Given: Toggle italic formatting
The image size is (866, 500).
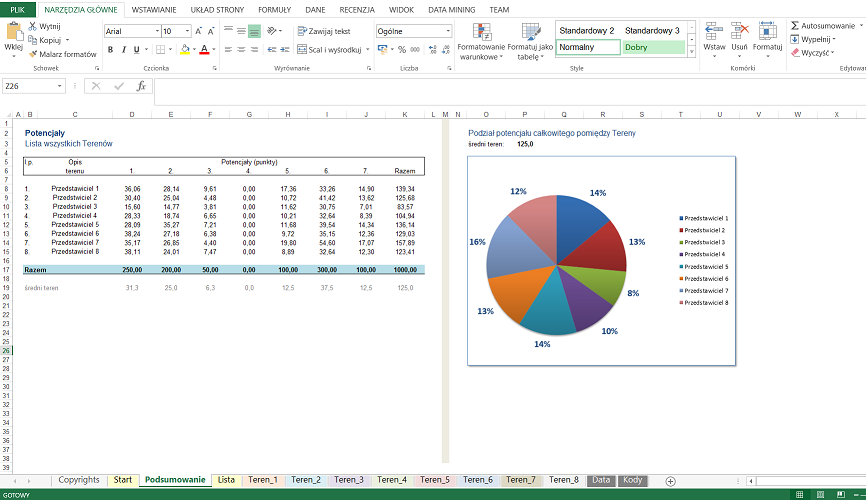Looking at the screenshot, I should tap(124, 50).
